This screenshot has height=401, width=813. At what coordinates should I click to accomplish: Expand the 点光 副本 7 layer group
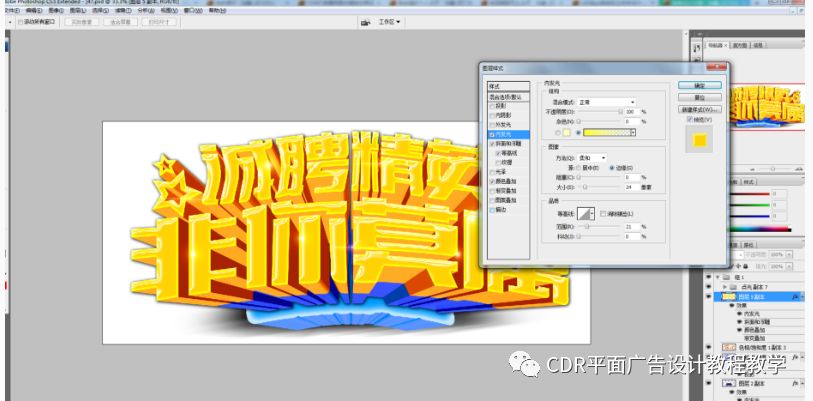pyautogui.click(x=724, y=286)
